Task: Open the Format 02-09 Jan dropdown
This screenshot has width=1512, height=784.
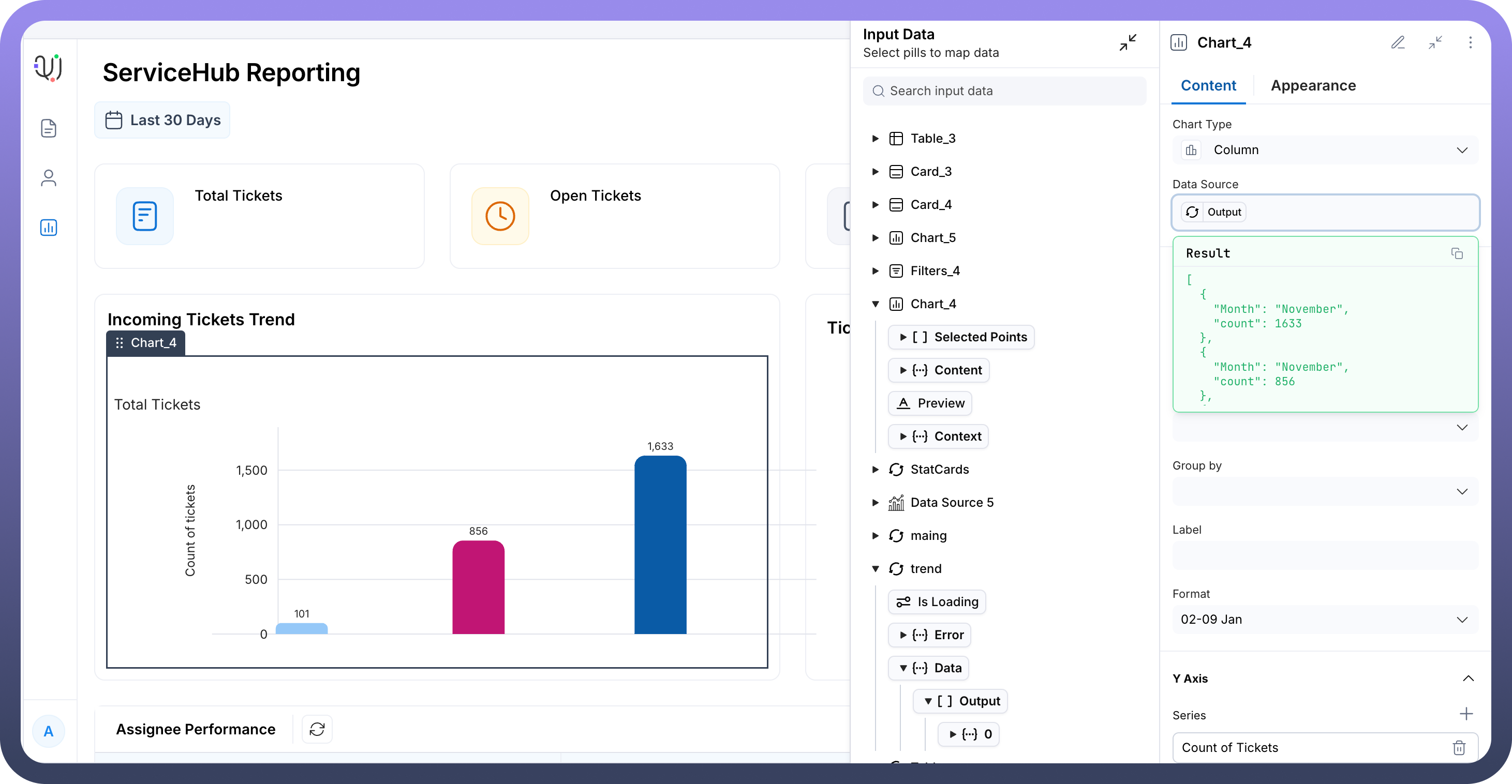Action: tap(1325, 620)
